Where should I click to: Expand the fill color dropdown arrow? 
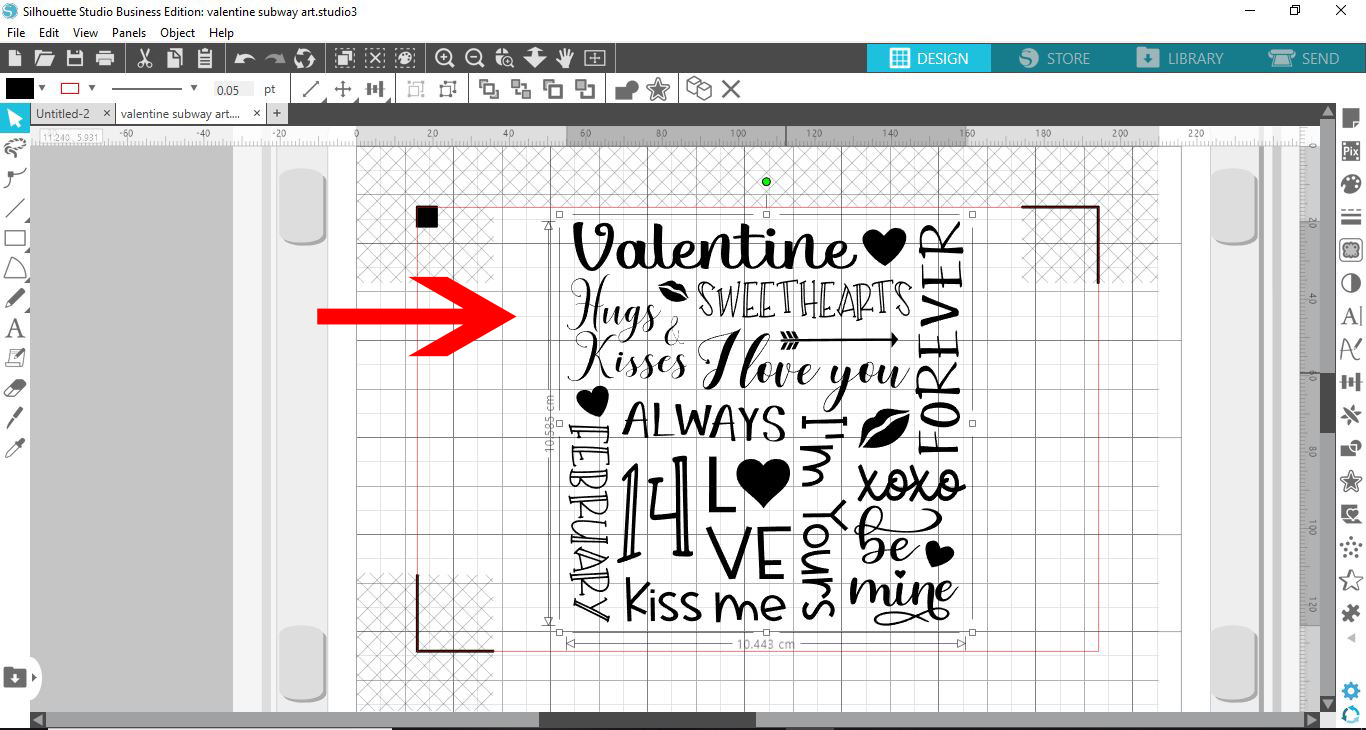[42, 88]
